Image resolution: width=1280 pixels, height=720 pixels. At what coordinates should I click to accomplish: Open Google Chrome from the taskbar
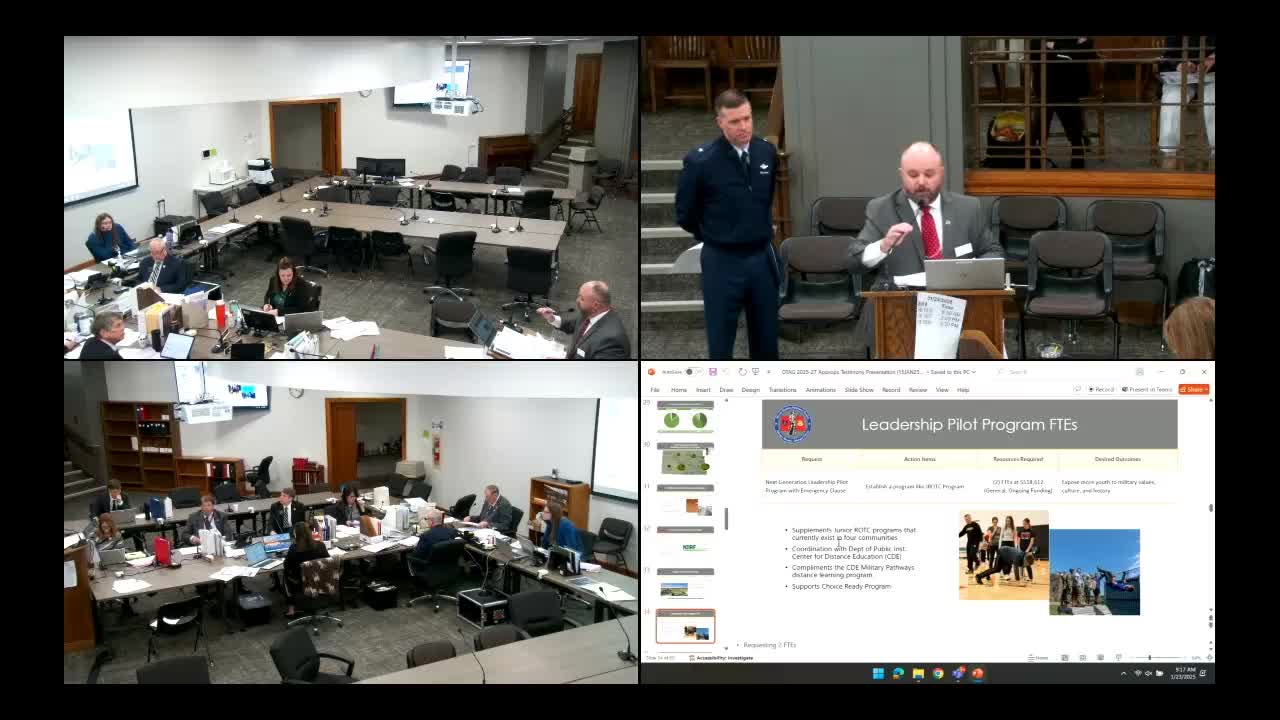938,673
